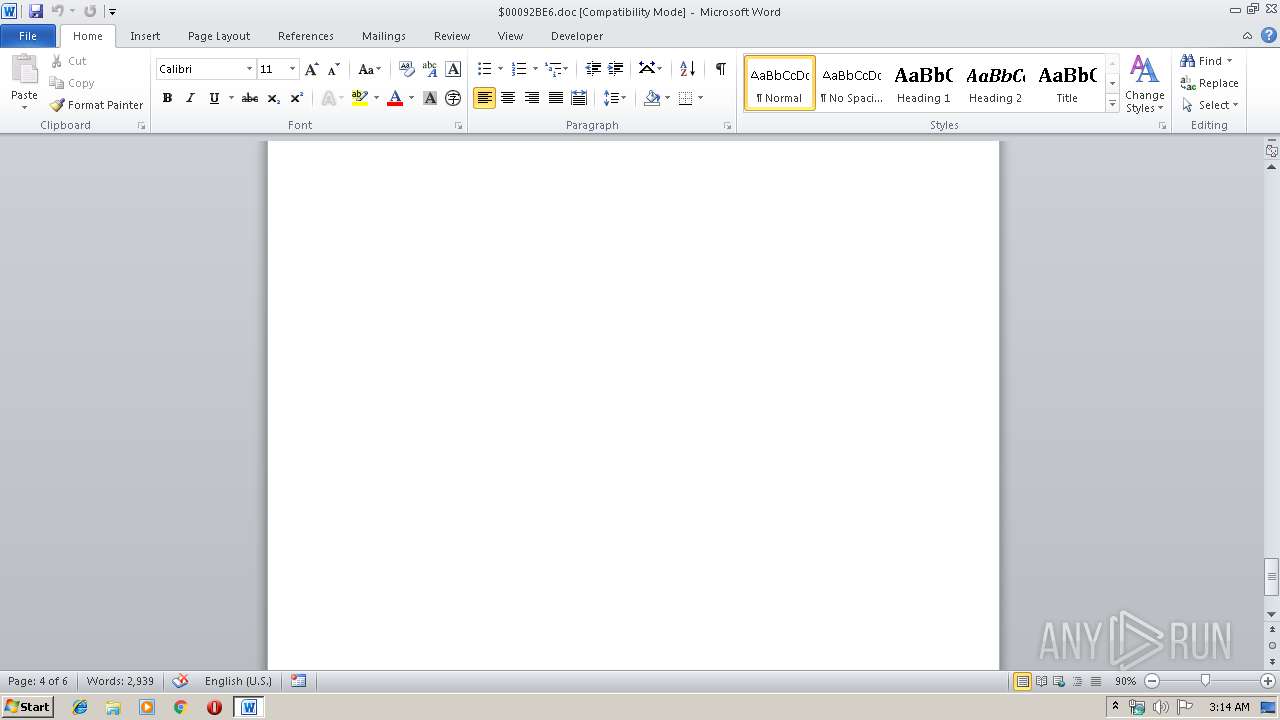This screenshot has width=1280, height=720.
Task: Toggle Strikethrough formatting
Action: [x=250, y=98]
